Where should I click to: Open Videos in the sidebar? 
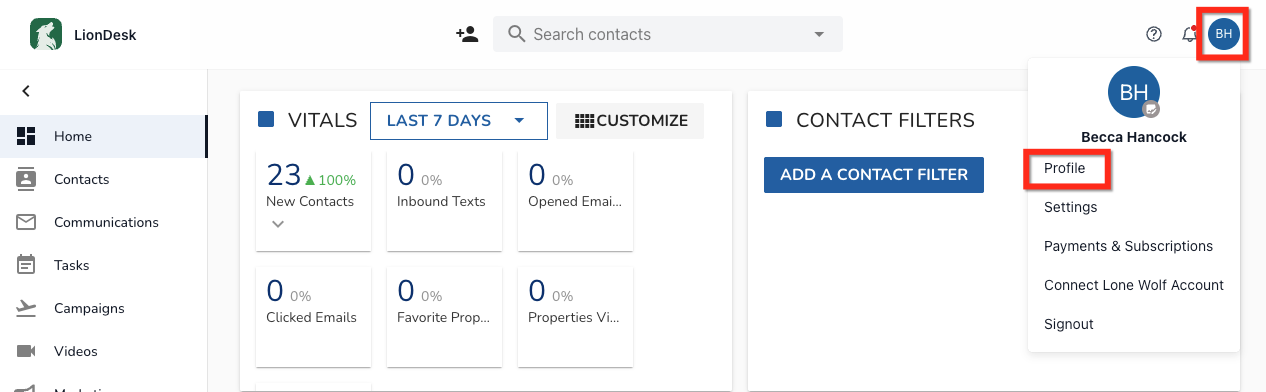pyautogui.click(x=103, y=351)
